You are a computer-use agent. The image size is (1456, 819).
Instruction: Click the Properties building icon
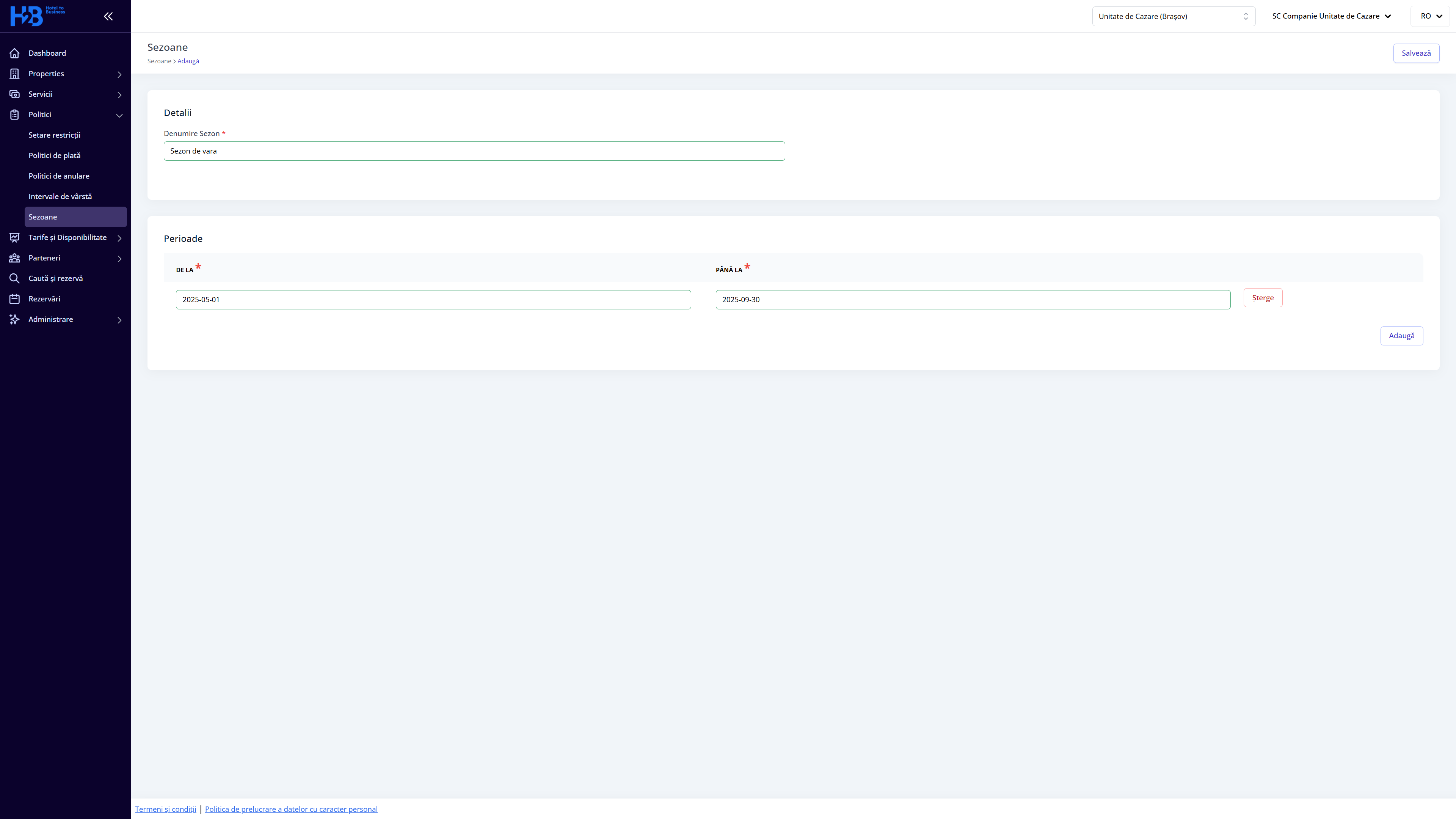coord(15,74)
